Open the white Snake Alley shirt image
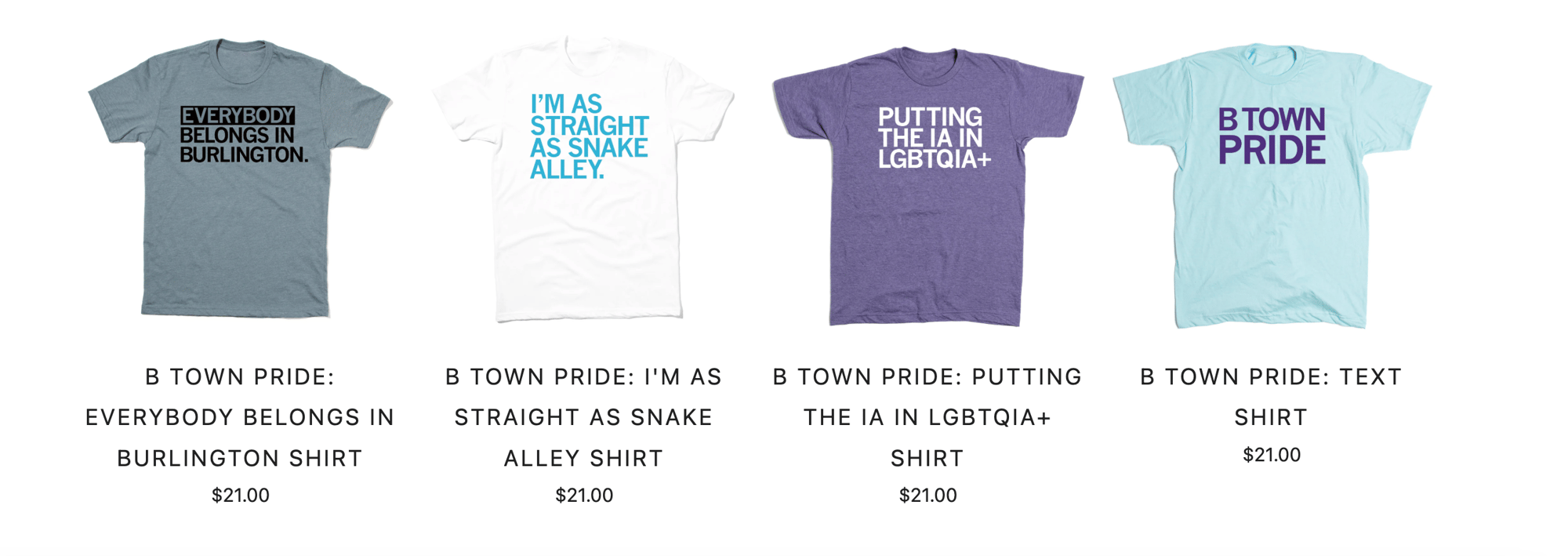The width and height of the screenshot is (1568, 556). click(x=584, y=178)
